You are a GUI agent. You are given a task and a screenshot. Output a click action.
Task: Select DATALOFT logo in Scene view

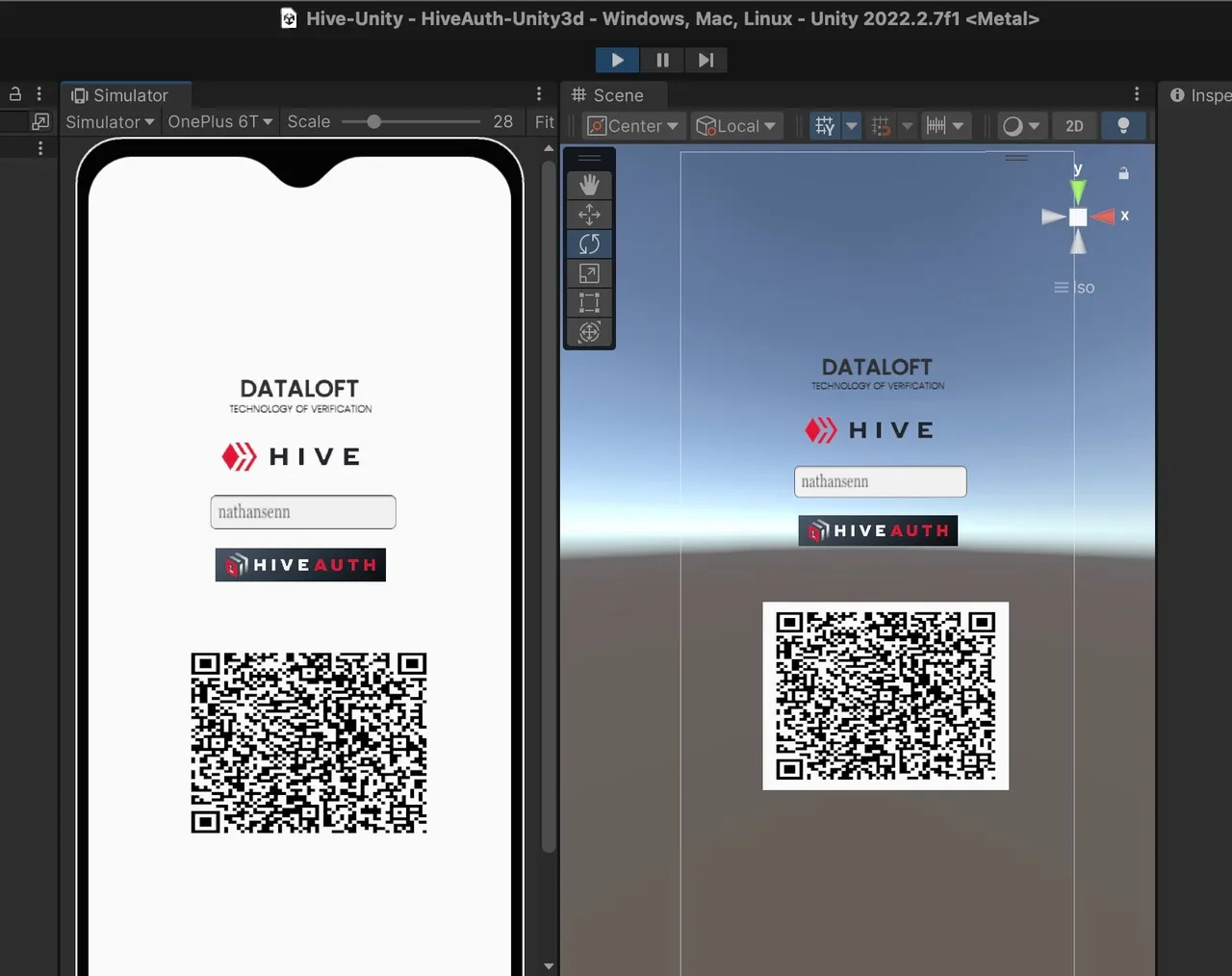coord(878,373)
